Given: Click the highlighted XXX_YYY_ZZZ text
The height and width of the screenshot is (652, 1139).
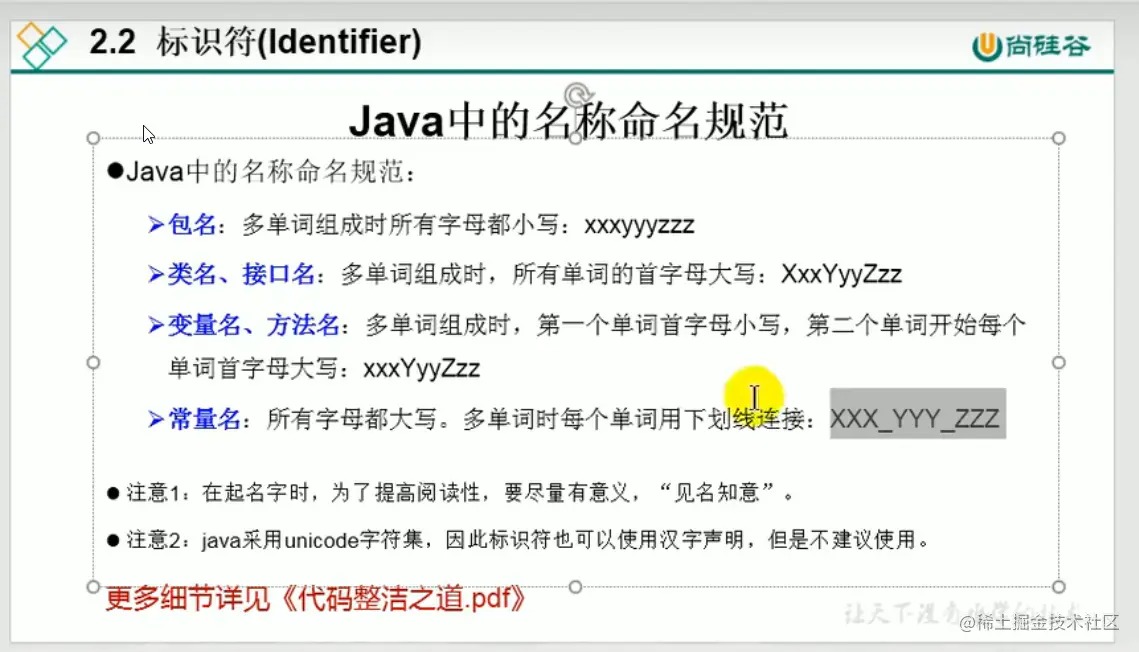Looking at the screenshot, I should tap(917, 417).
